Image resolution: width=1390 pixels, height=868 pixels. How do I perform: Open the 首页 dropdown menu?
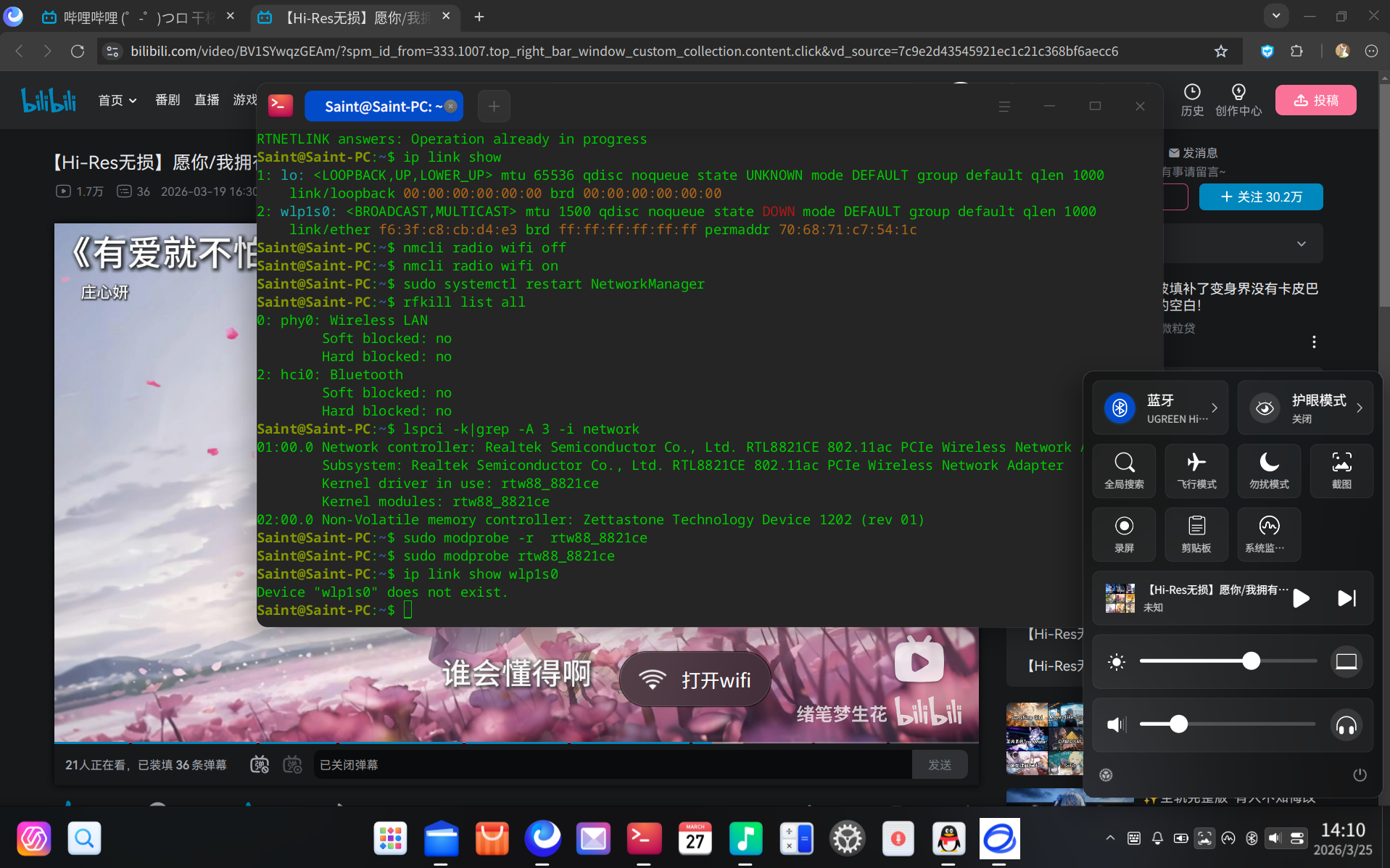(117, 100)
